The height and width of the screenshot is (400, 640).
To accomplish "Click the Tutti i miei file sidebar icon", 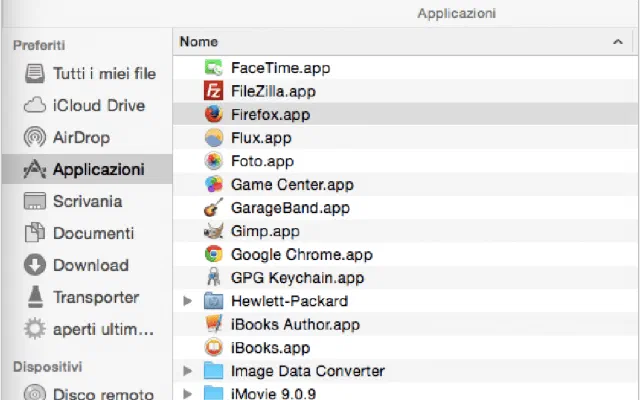I will [x=35, y=74].
